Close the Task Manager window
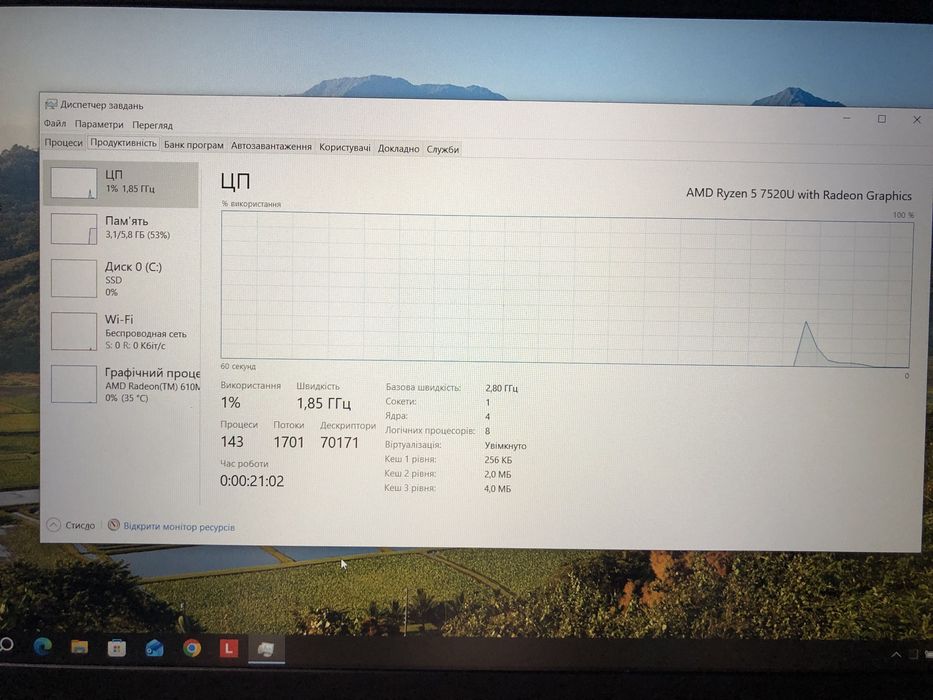The width and height of the screenshot is (933, 700). pos(917,120)
